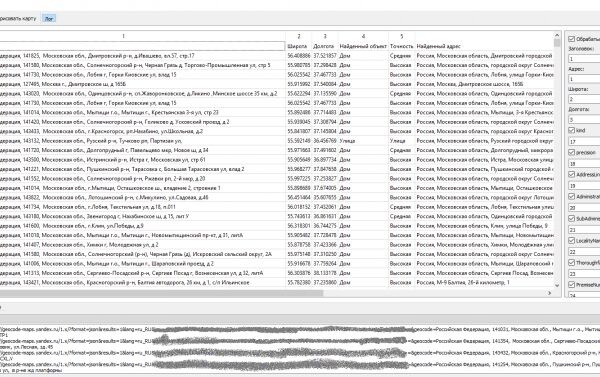Click longitude cell 36.456769

[325, 141]
